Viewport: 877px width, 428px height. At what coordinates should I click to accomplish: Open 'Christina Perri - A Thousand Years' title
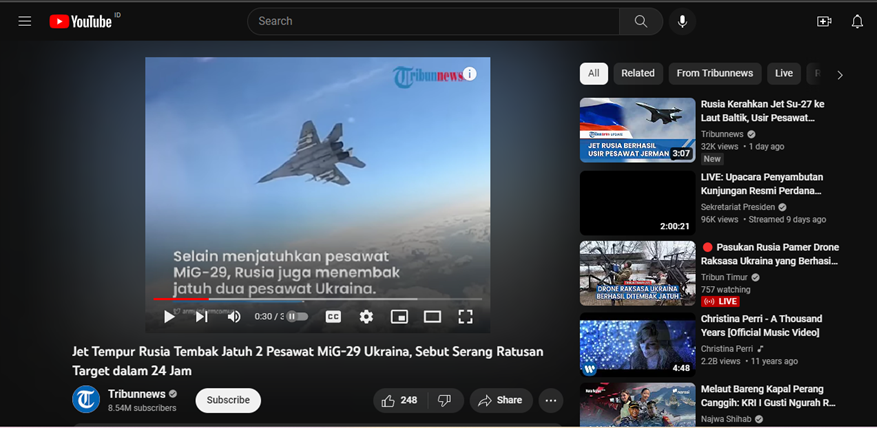[x=761, y=326]
